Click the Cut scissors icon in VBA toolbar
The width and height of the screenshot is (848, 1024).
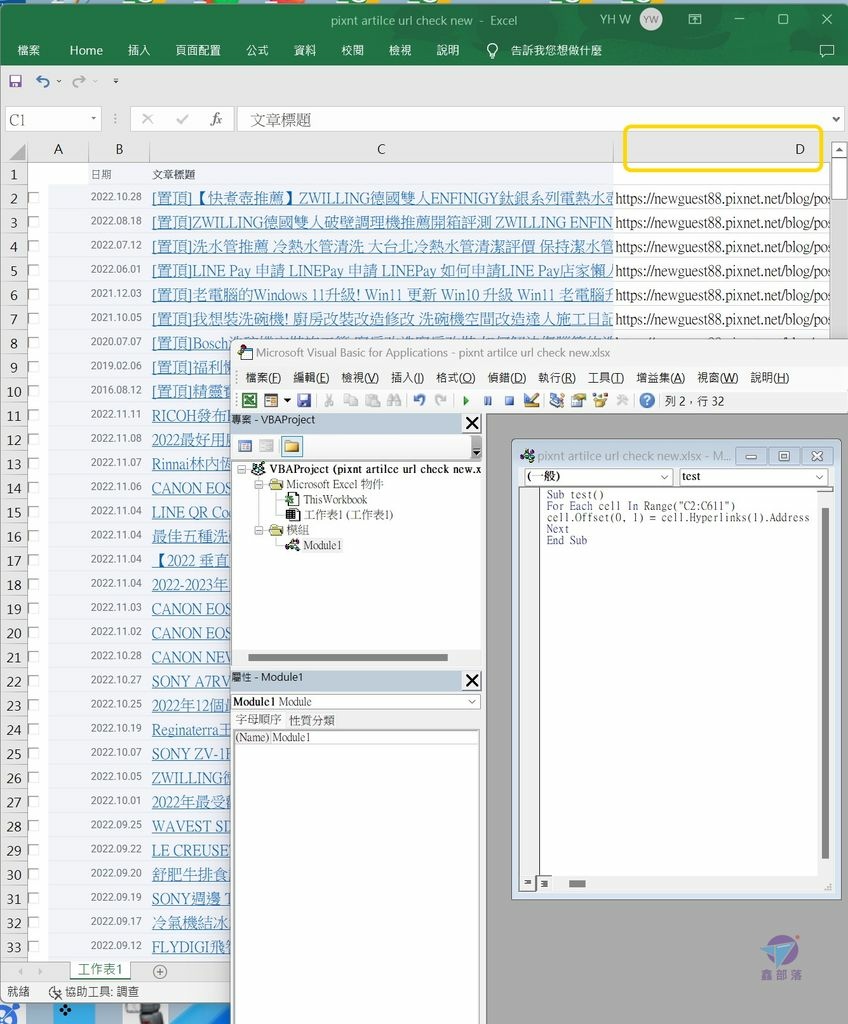pyautogui.click(x=329, y=400)
